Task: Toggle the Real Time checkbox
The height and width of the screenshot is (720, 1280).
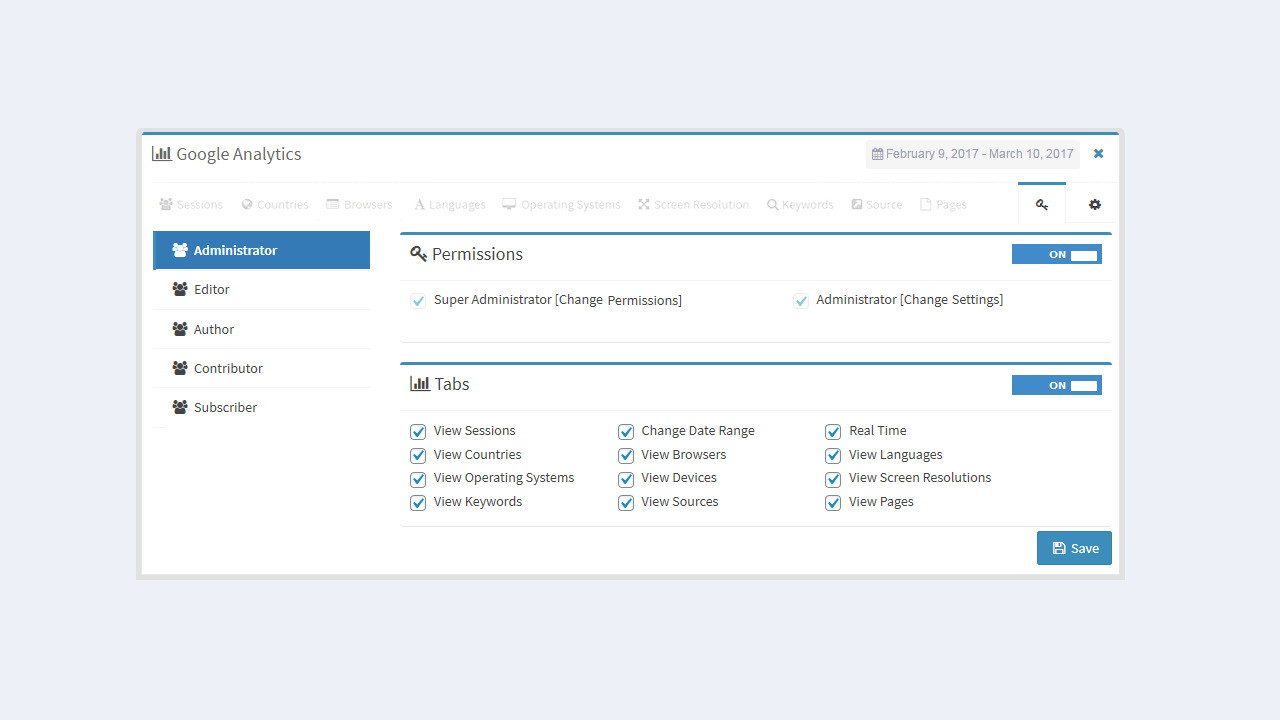Action: [833, 432]
